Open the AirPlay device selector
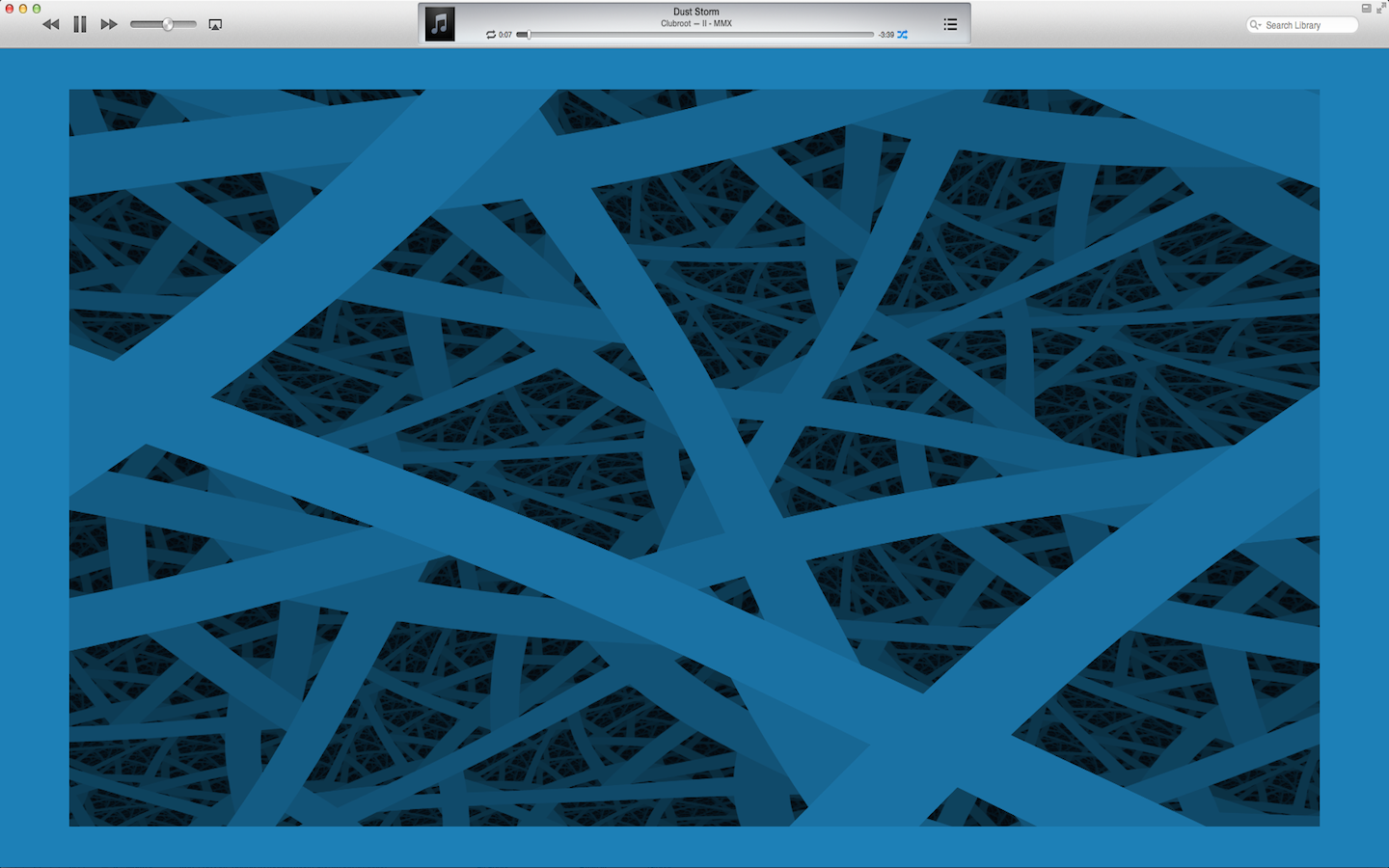Viewport: 1389px width, 868px height. point(214,24)
